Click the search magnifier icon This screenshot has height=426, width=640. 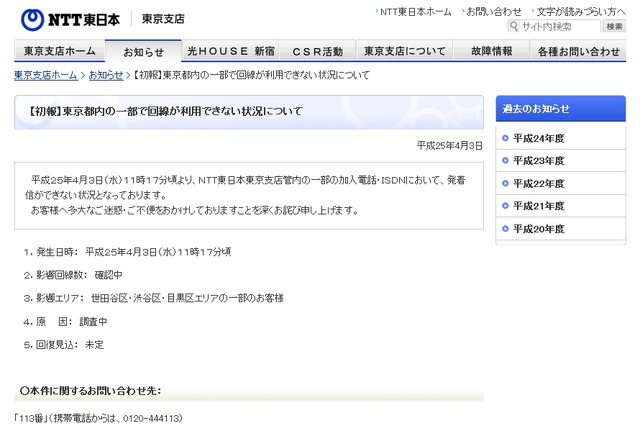coord(513,27)
